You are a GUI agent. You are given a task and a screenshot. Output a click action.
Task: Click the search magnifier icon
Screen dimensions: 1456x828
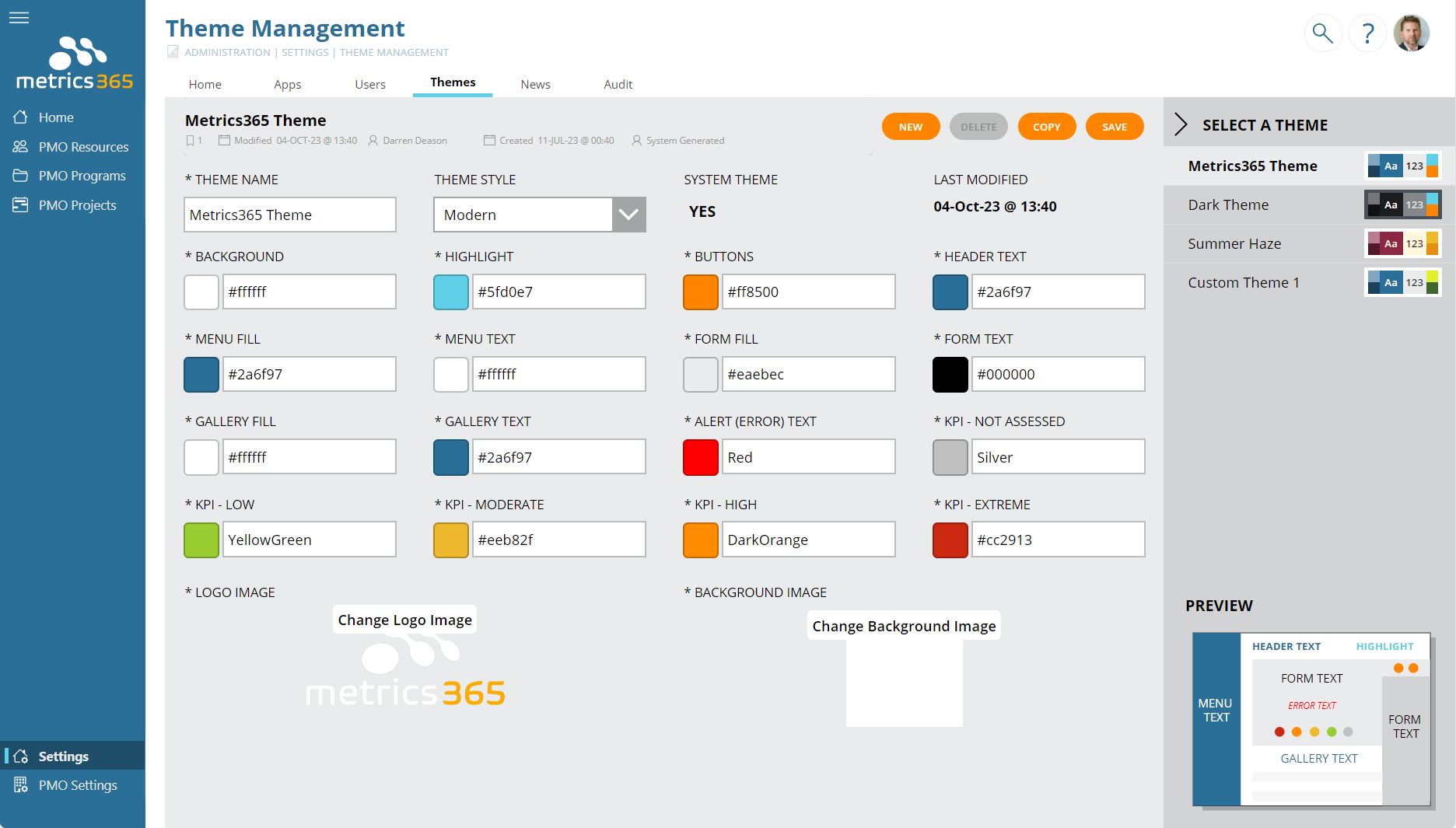[1322, 33]
